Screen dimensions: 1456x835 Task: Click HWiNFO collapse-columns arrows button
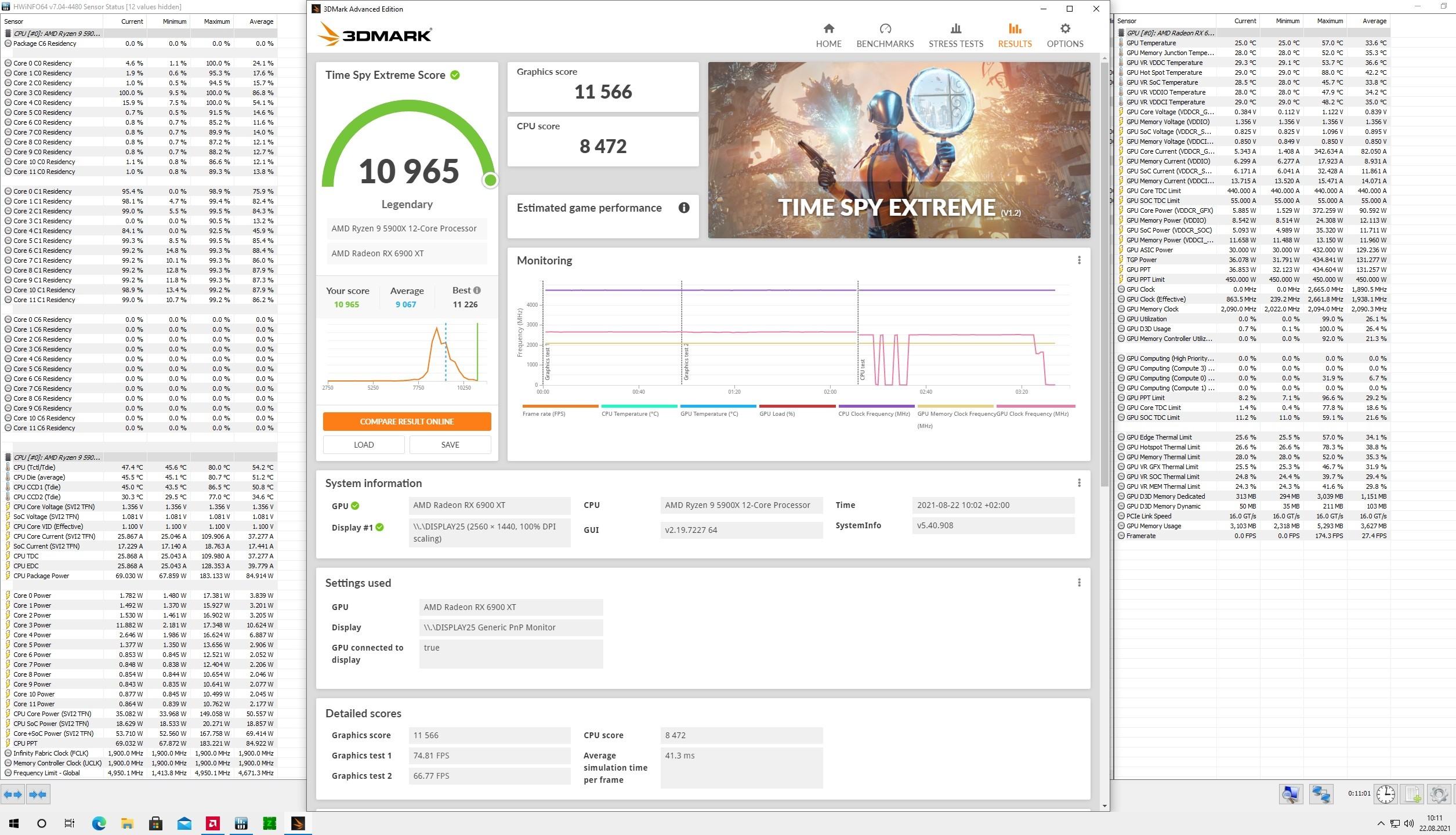(38, 794)
